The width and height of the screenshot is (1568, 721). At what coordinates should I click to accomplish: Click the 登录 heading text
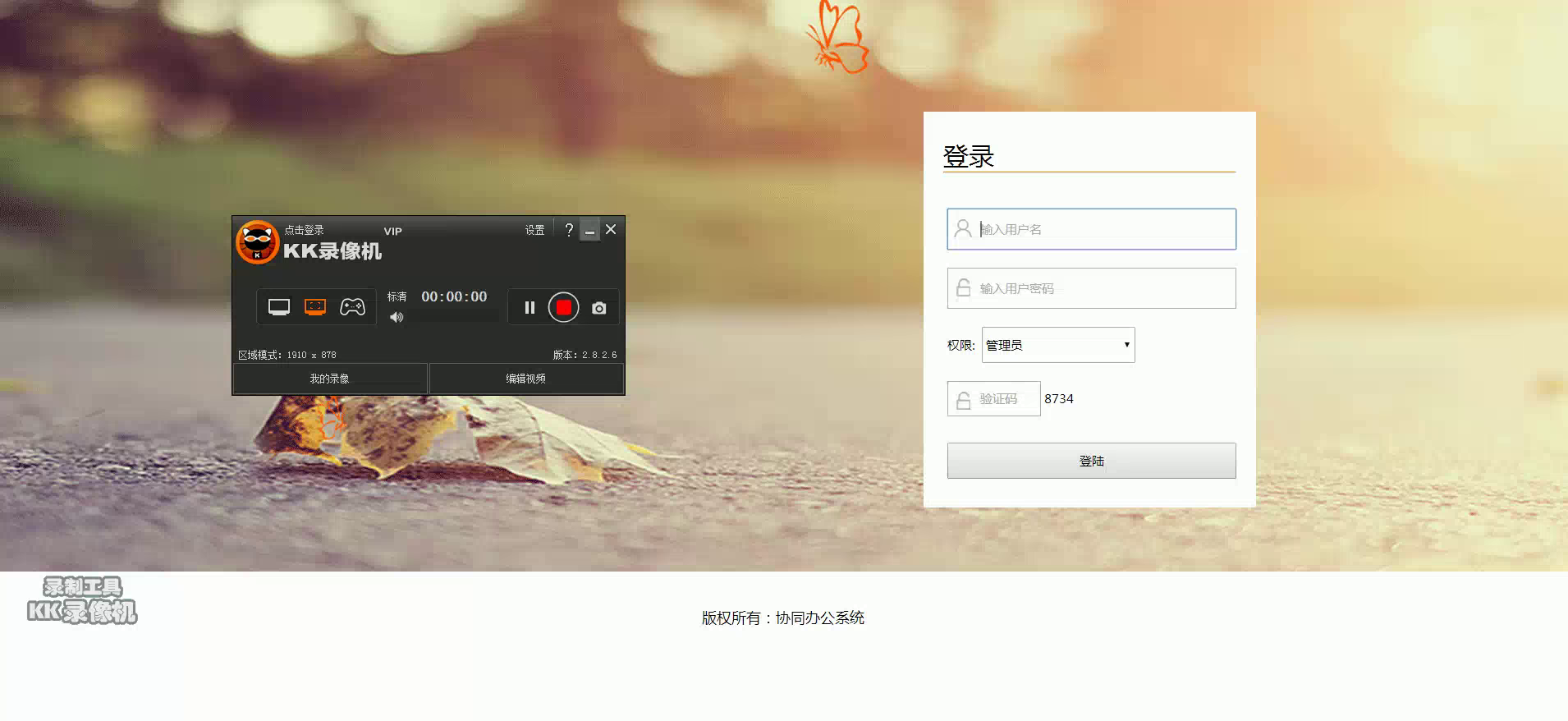point(969,156)
